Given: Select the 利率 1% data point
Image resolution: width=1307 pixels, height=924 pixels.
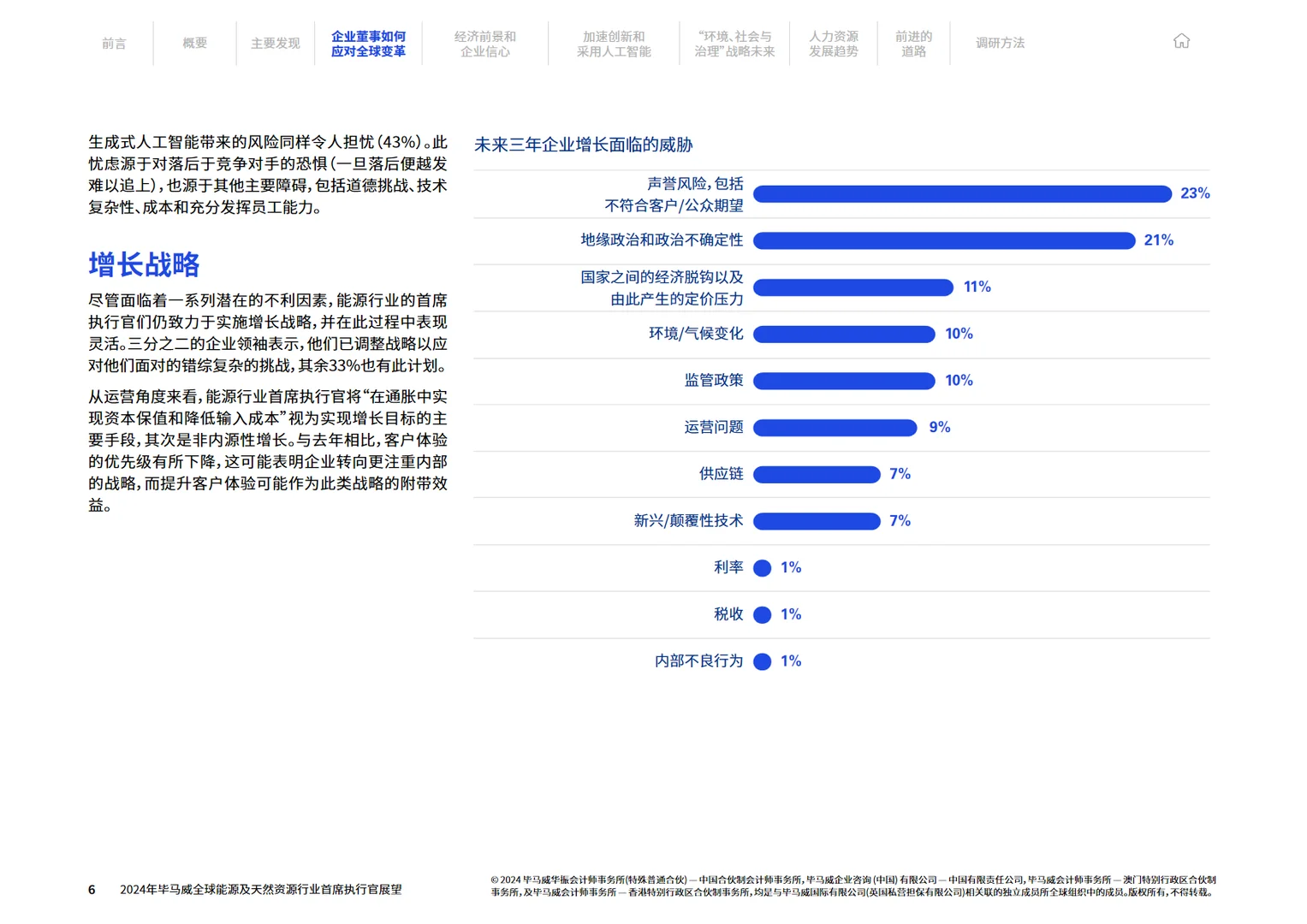Looking at the screenshot, I should [x=762, y=567].
